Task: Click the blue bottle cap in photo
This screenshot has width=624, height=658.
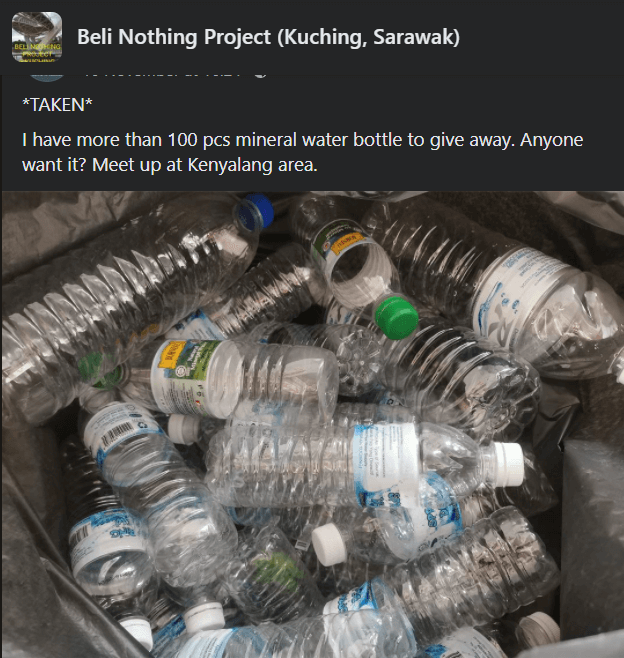Action: (256, 211)
